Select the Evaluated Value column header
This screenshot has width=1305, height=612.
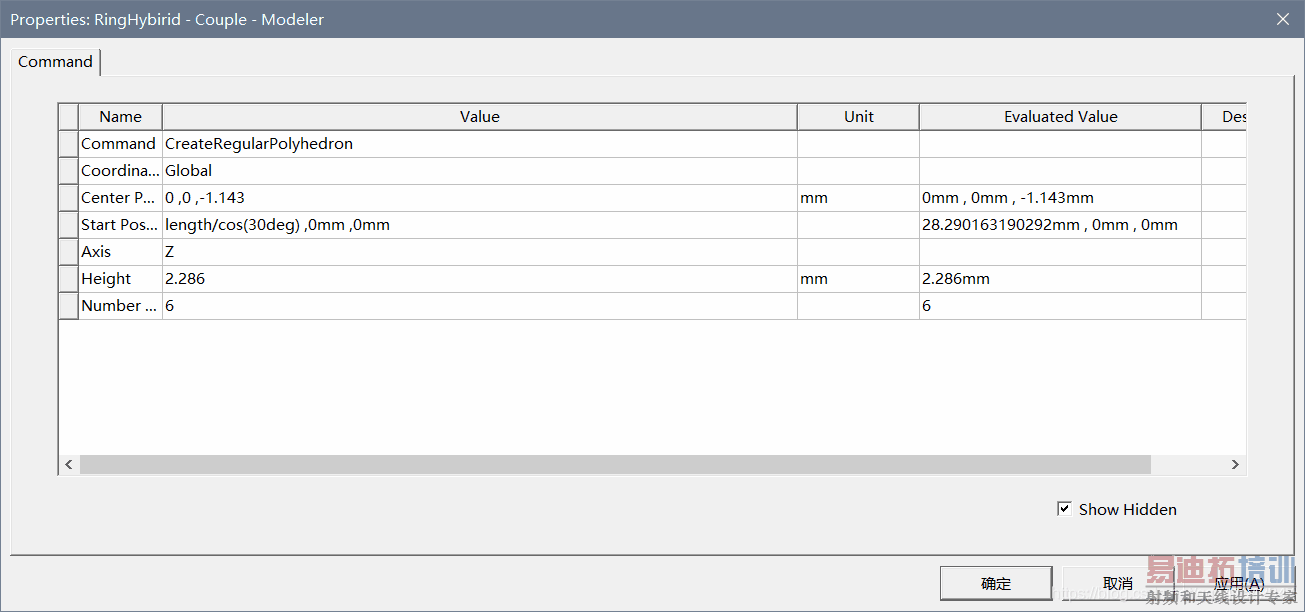pyautogui.click(x=1060, y=117)
